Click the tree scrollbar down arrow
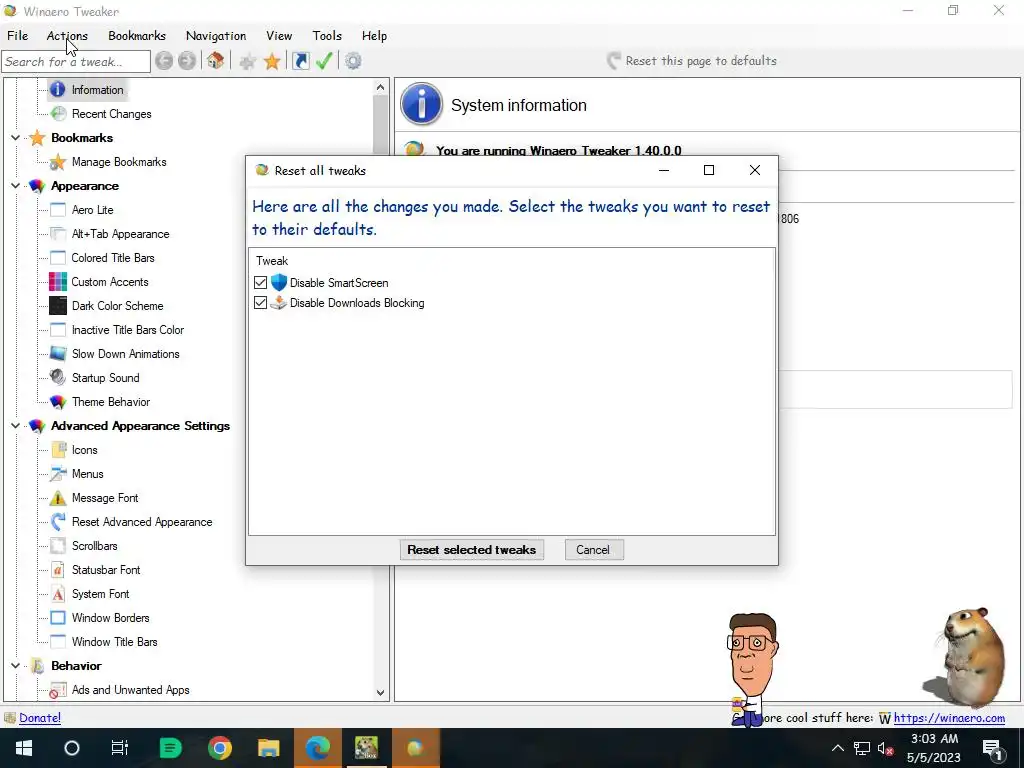This screenshot has height=768, width=1024. 380,693
